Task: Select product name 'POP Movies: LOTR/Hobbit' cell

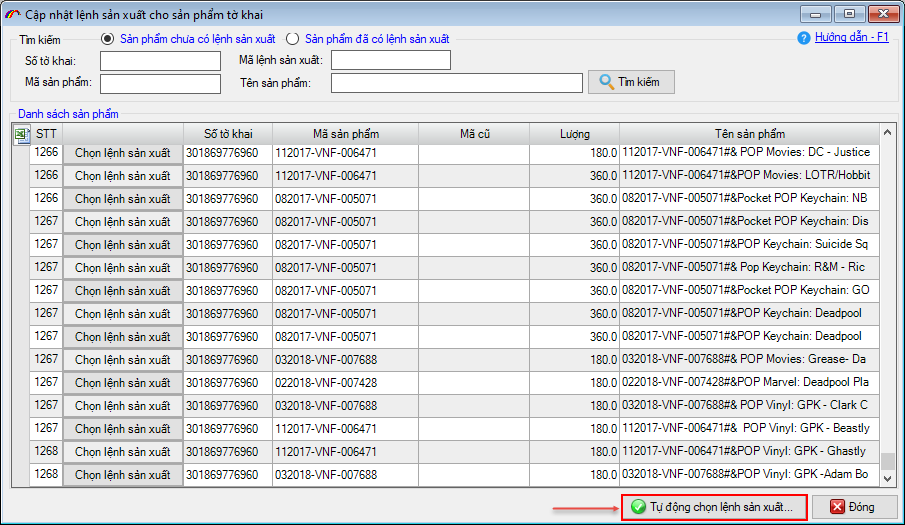Action: tap(750, 175)
